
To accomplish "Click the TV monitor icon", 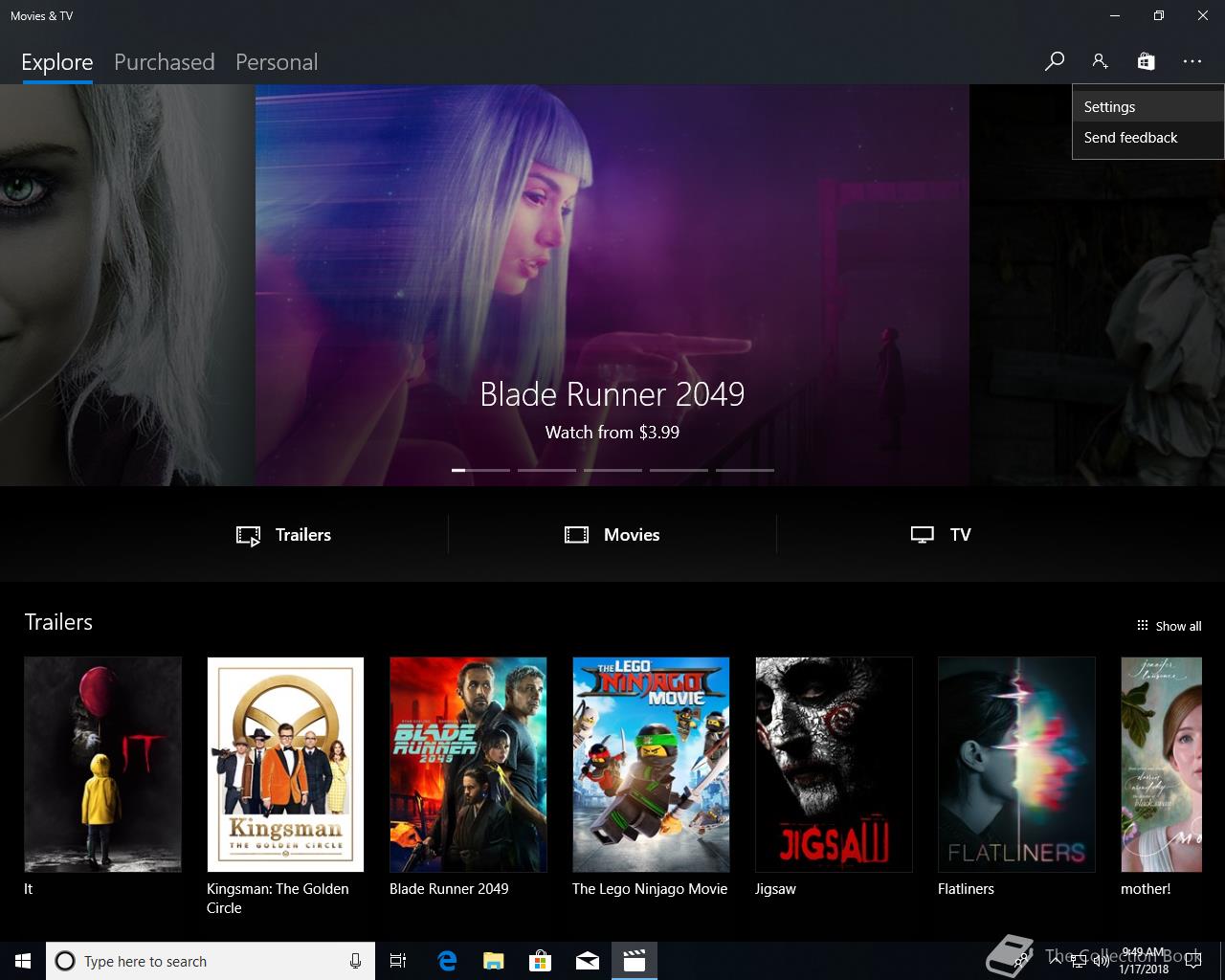I will pos(923,535).
